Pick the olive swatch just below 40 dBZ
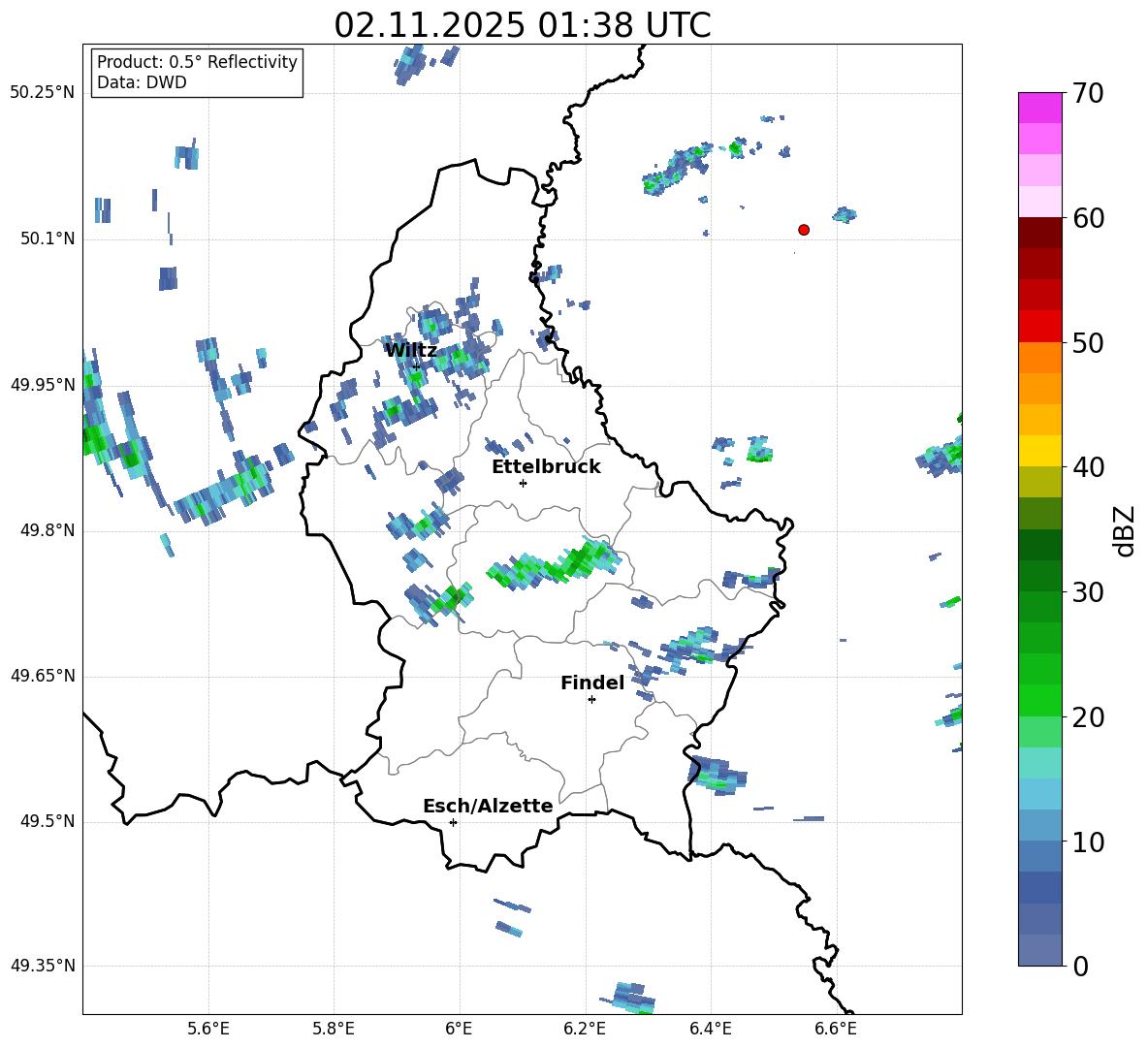This screenshot has width=1148, height=1048. pos(1040,482)
